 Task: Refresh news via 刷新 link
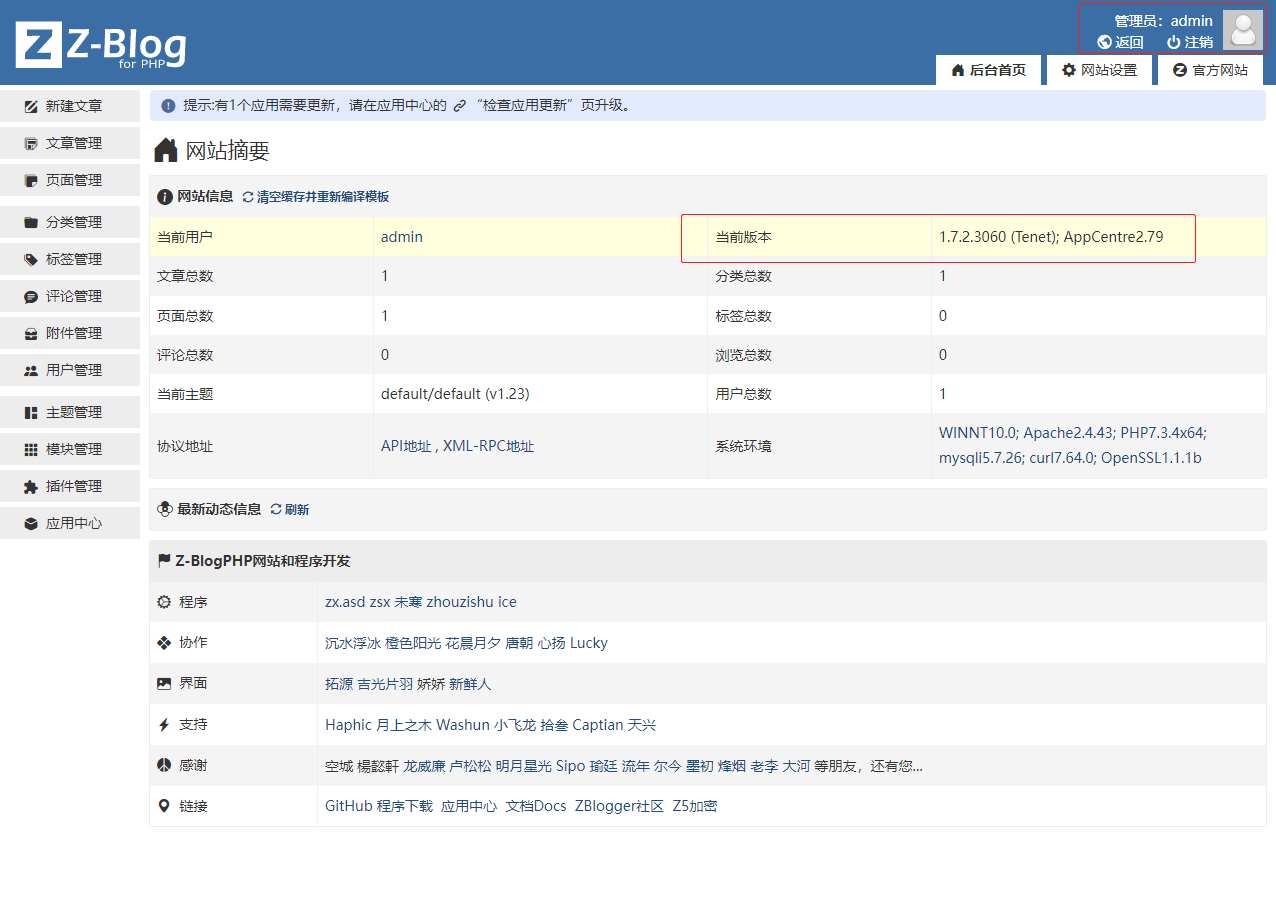coord(290,509)
